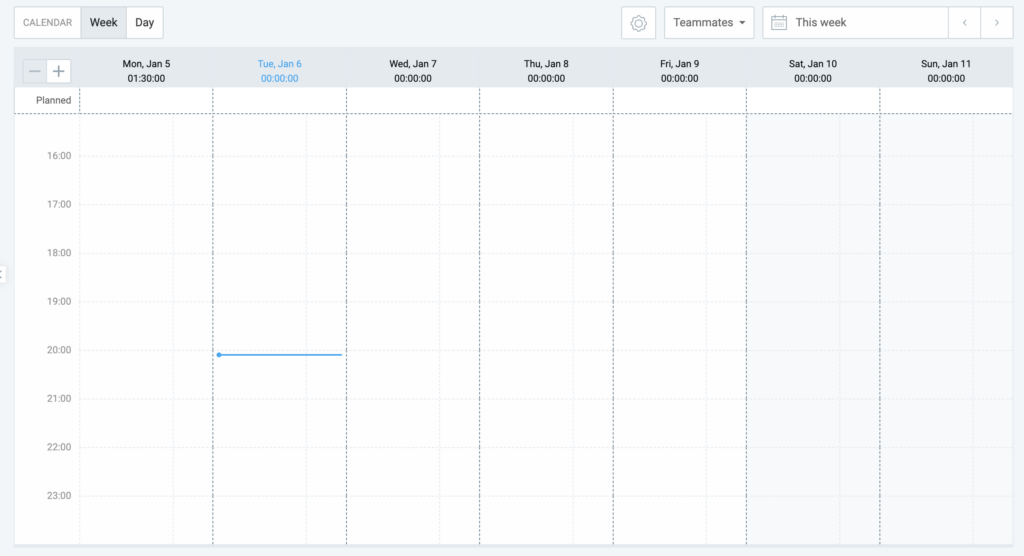The height and width of the screenshot is (556, 1024).
Task: Click the calendar icon in date picker
Action: coord(779,23)
